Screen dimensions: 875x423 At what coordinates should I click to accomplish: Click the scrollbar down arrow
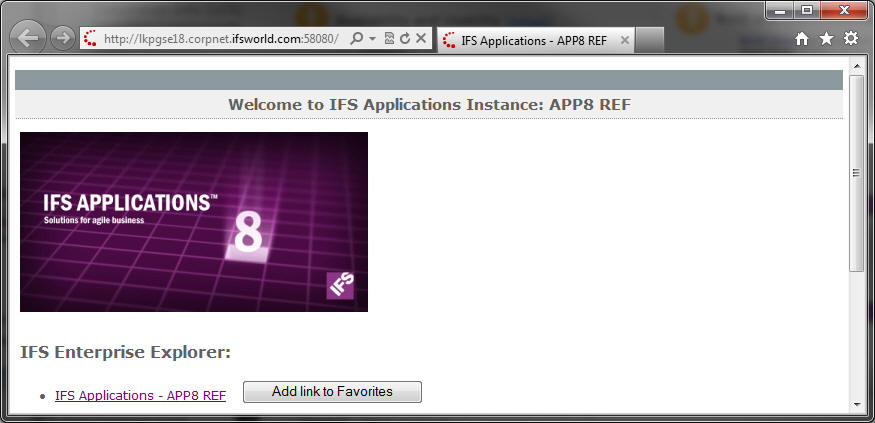pyautogui.click(x=856, y=404)
